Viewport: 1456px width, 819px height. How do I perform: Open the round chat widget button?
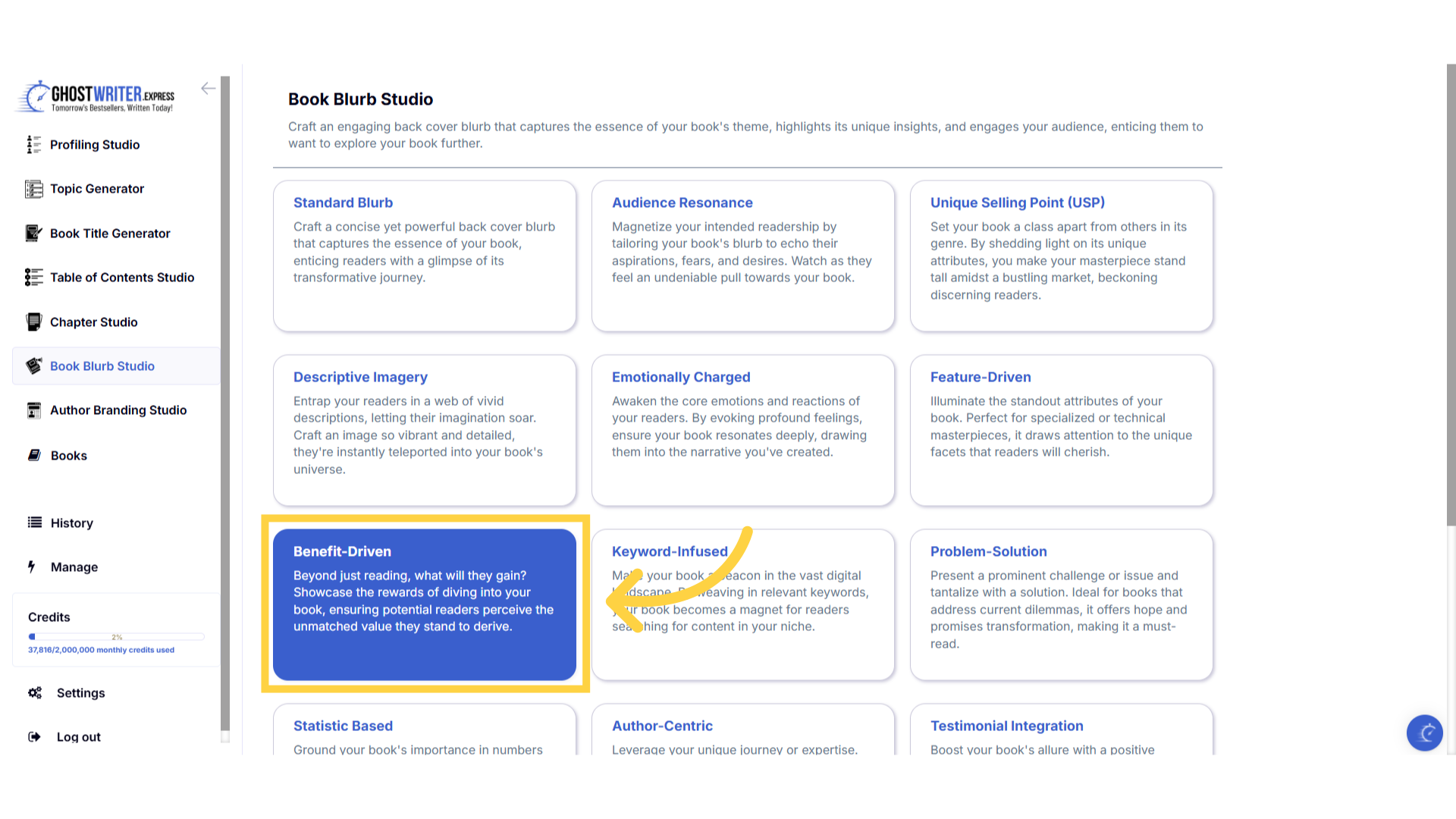tap(1424, 733)
